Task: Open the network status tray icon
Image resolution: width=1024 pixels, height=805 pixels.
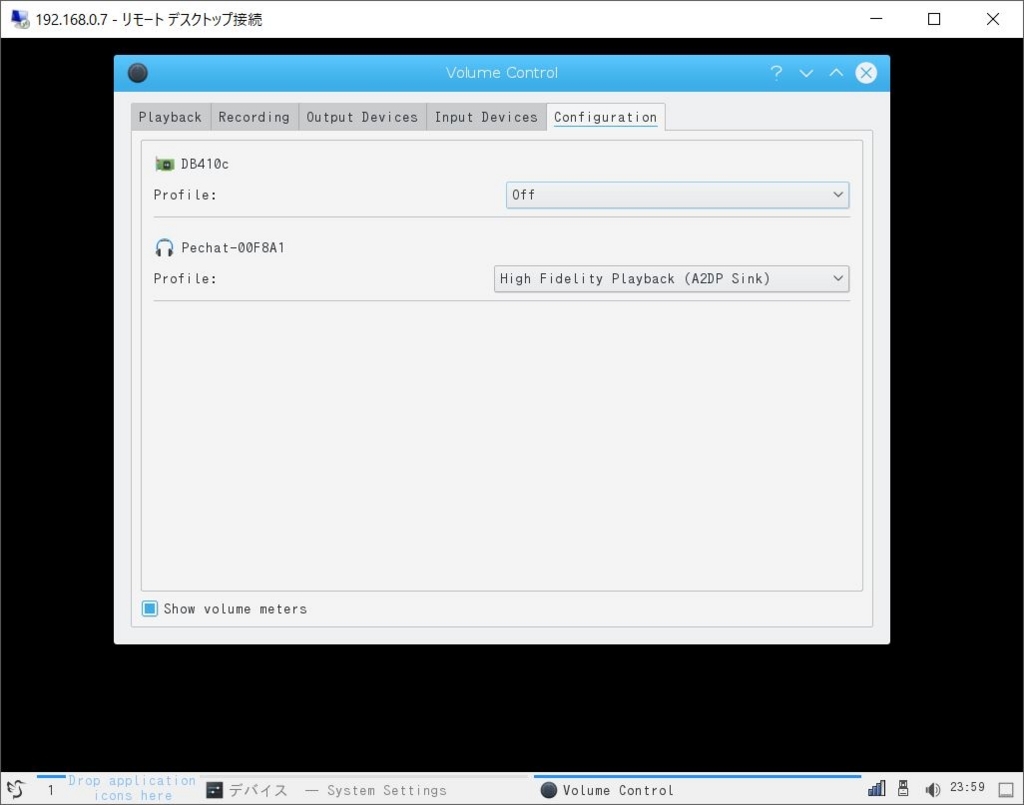Action: pyautogui.click(x=876, y=789)
